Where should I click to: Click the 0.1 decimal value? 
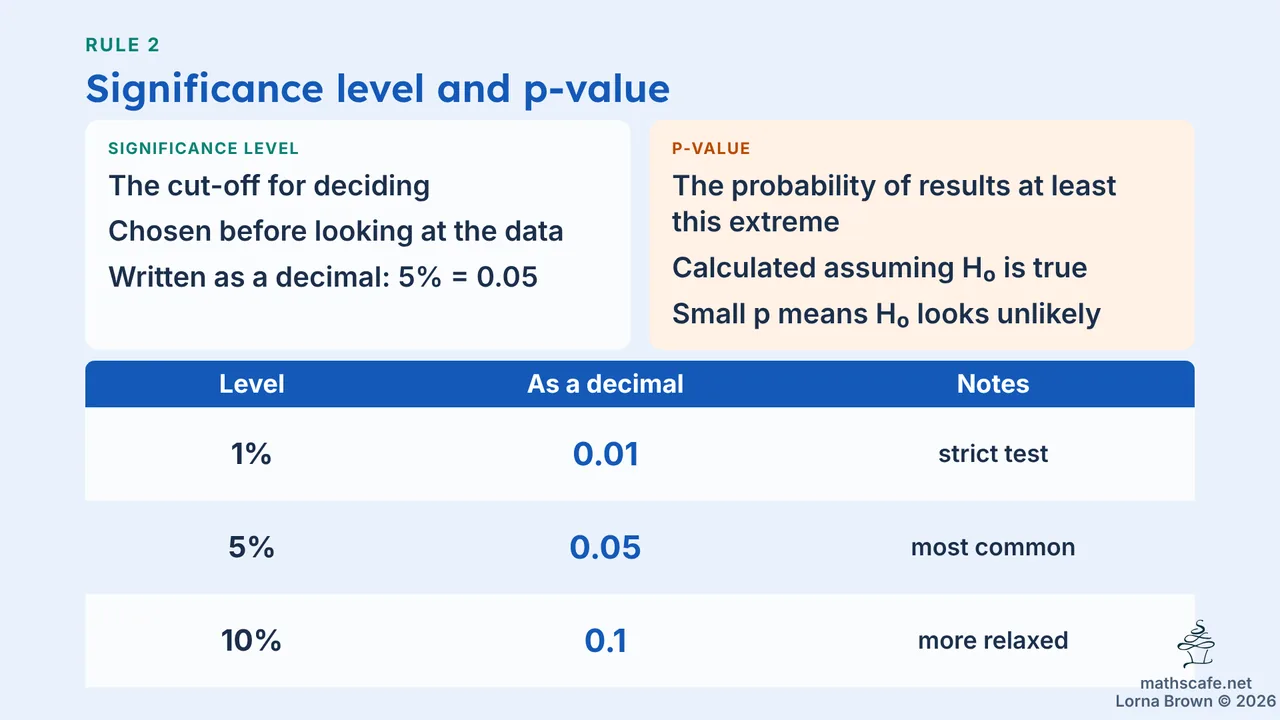(605, 640)
